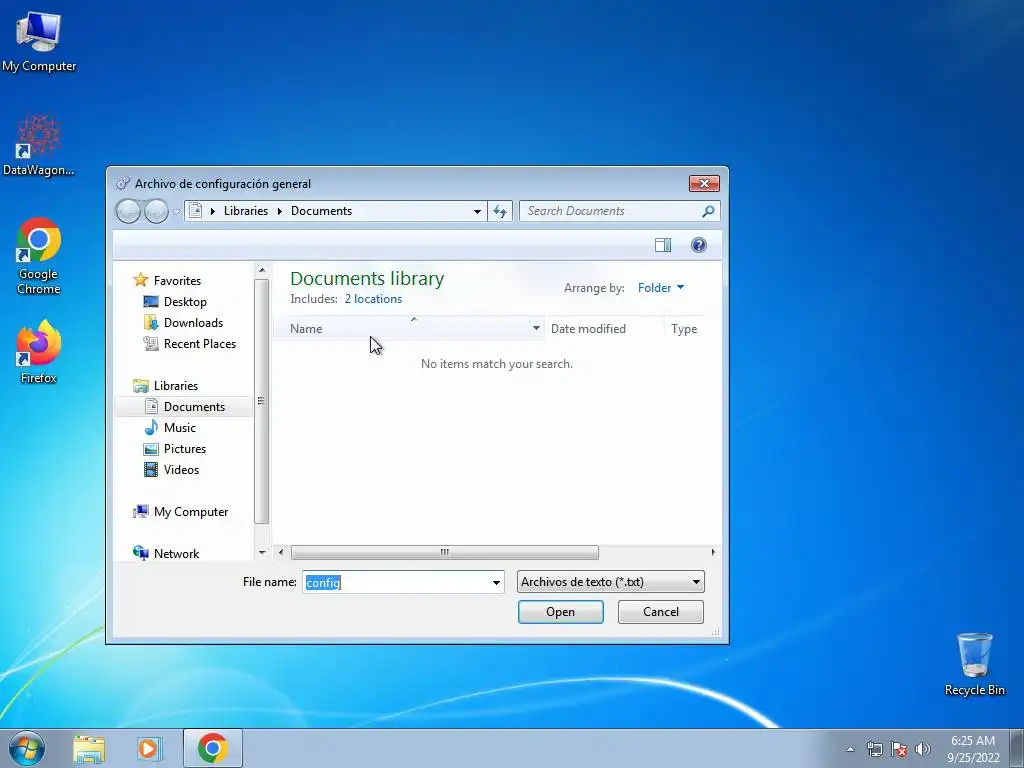Select Network in the navigation pane
Viewport: 1024px width, 768px height.
pyautogui.click(x=176, y=554)
